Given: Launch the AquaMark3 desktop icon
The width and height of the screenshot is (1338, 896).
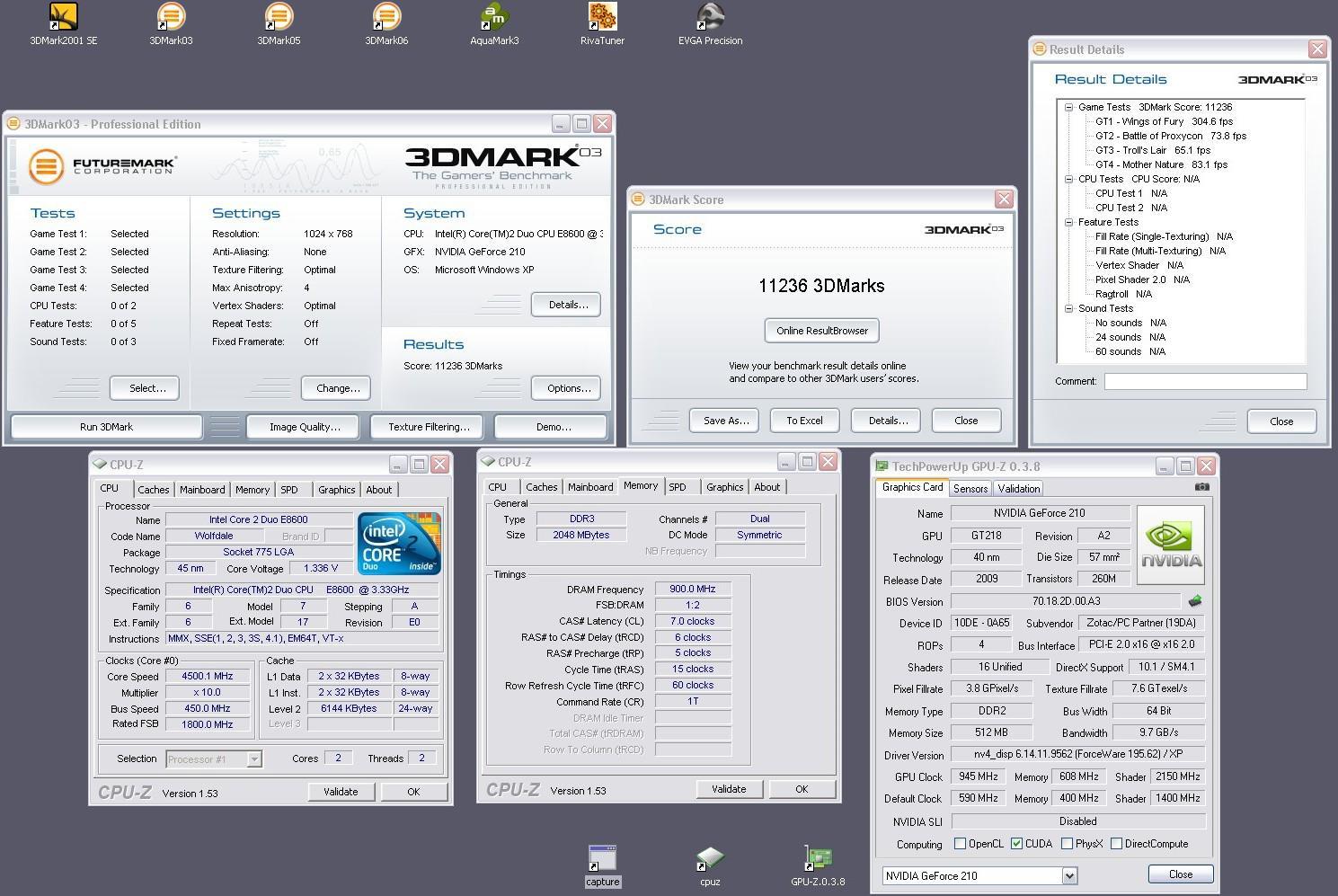Looking at the screenshot, I should click(494, 23).
